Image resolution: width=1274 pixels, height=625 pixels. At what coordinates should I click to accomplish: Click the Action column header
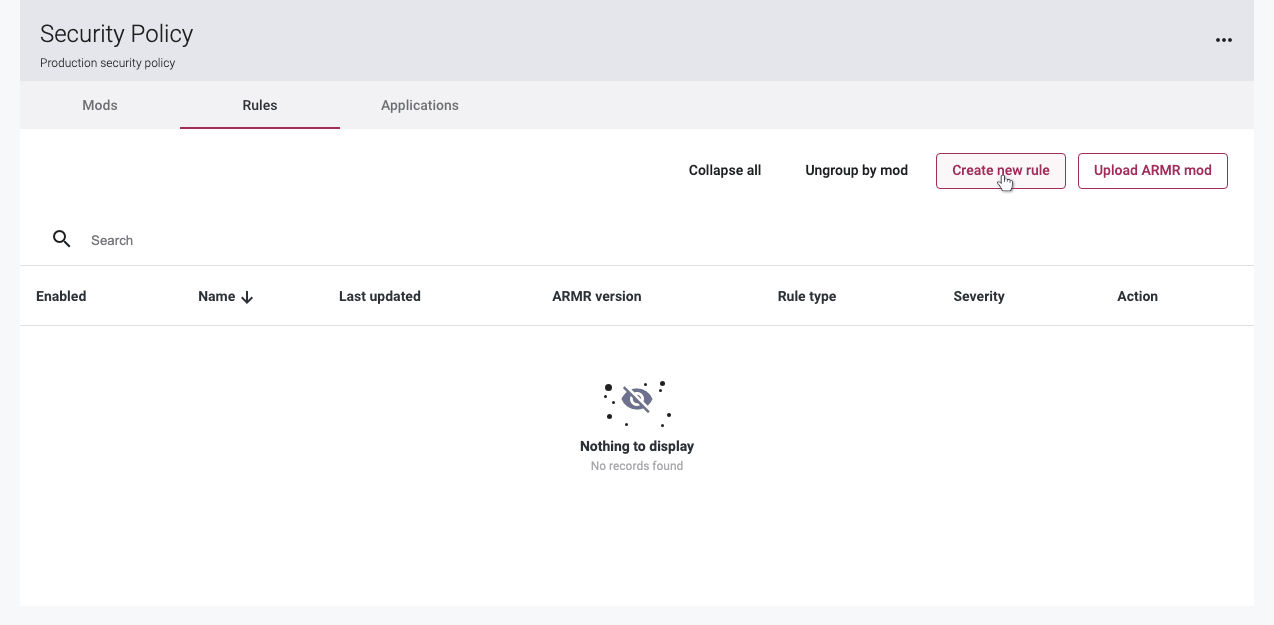tap(1138, 296)
